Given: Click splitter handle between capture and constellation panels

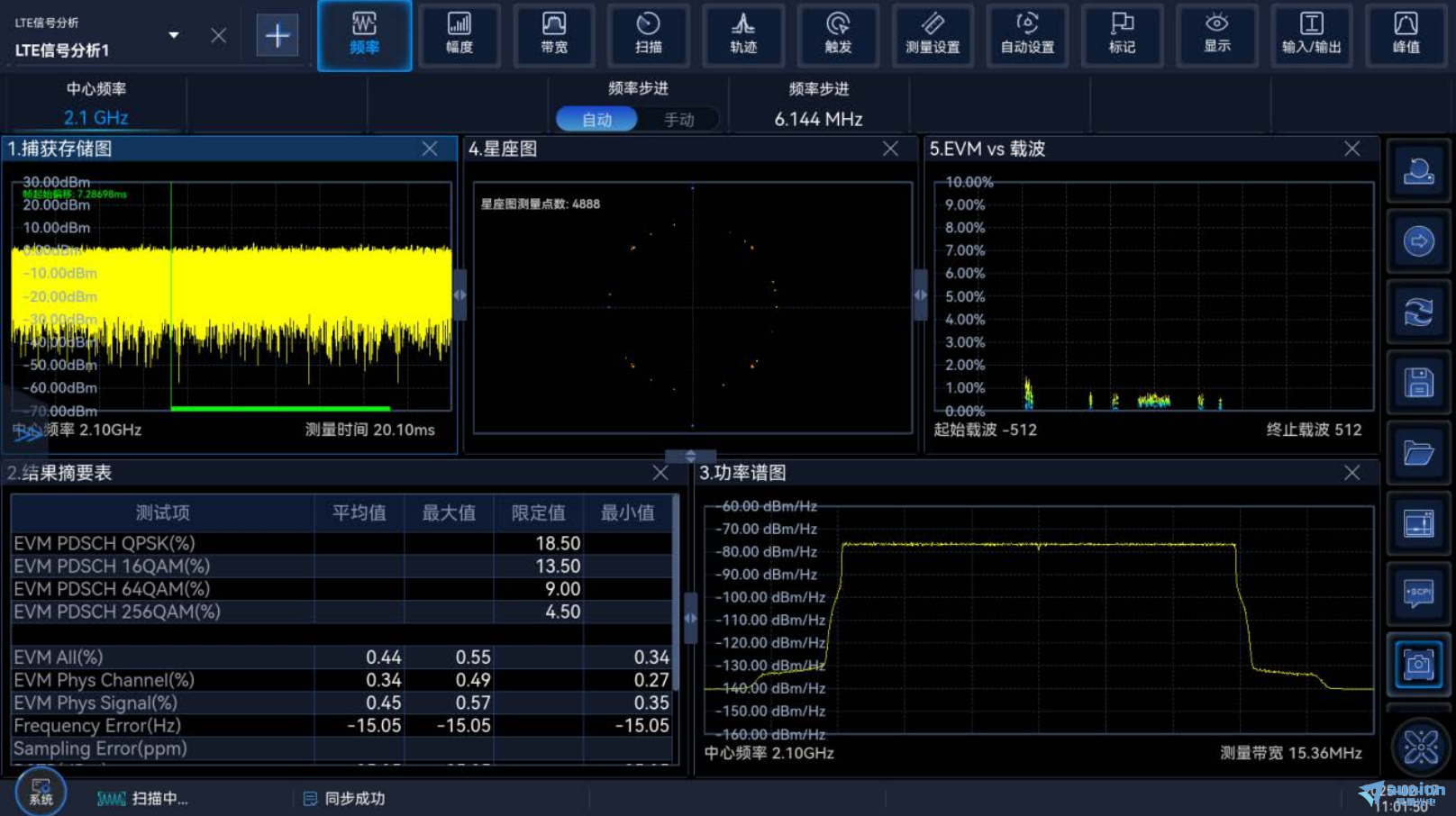Looking at the screenshot, I should click(460, 295).
